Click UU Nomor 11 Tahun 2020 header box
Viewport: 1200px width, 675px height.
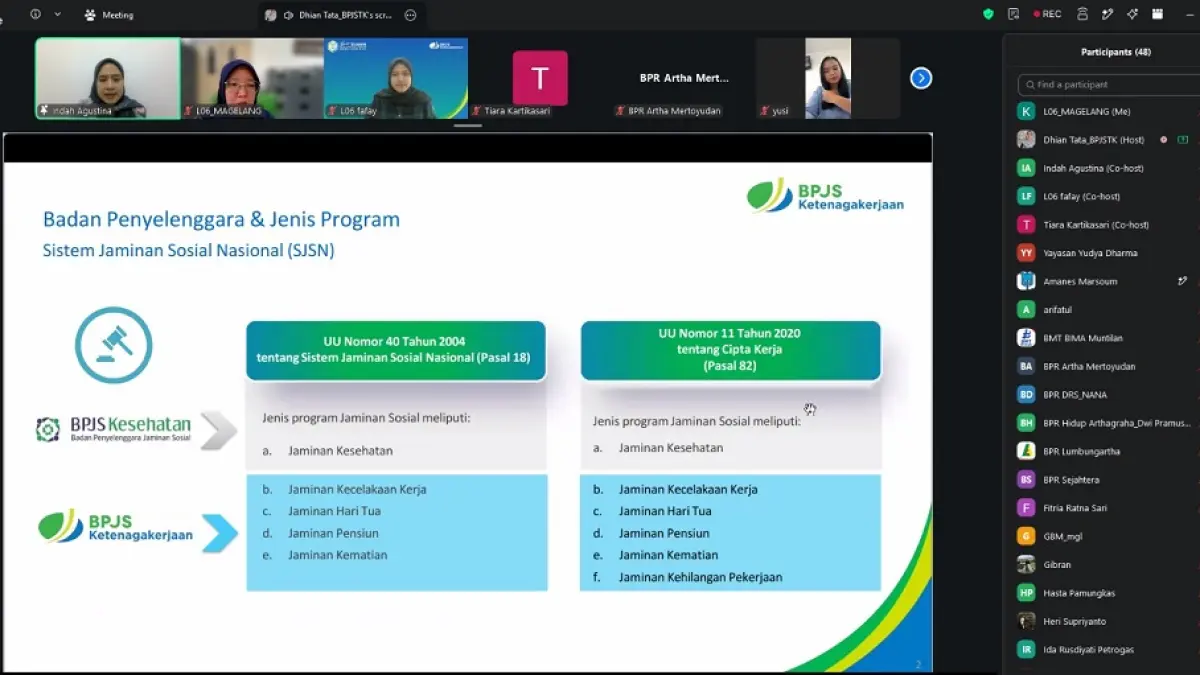[730, 350]
